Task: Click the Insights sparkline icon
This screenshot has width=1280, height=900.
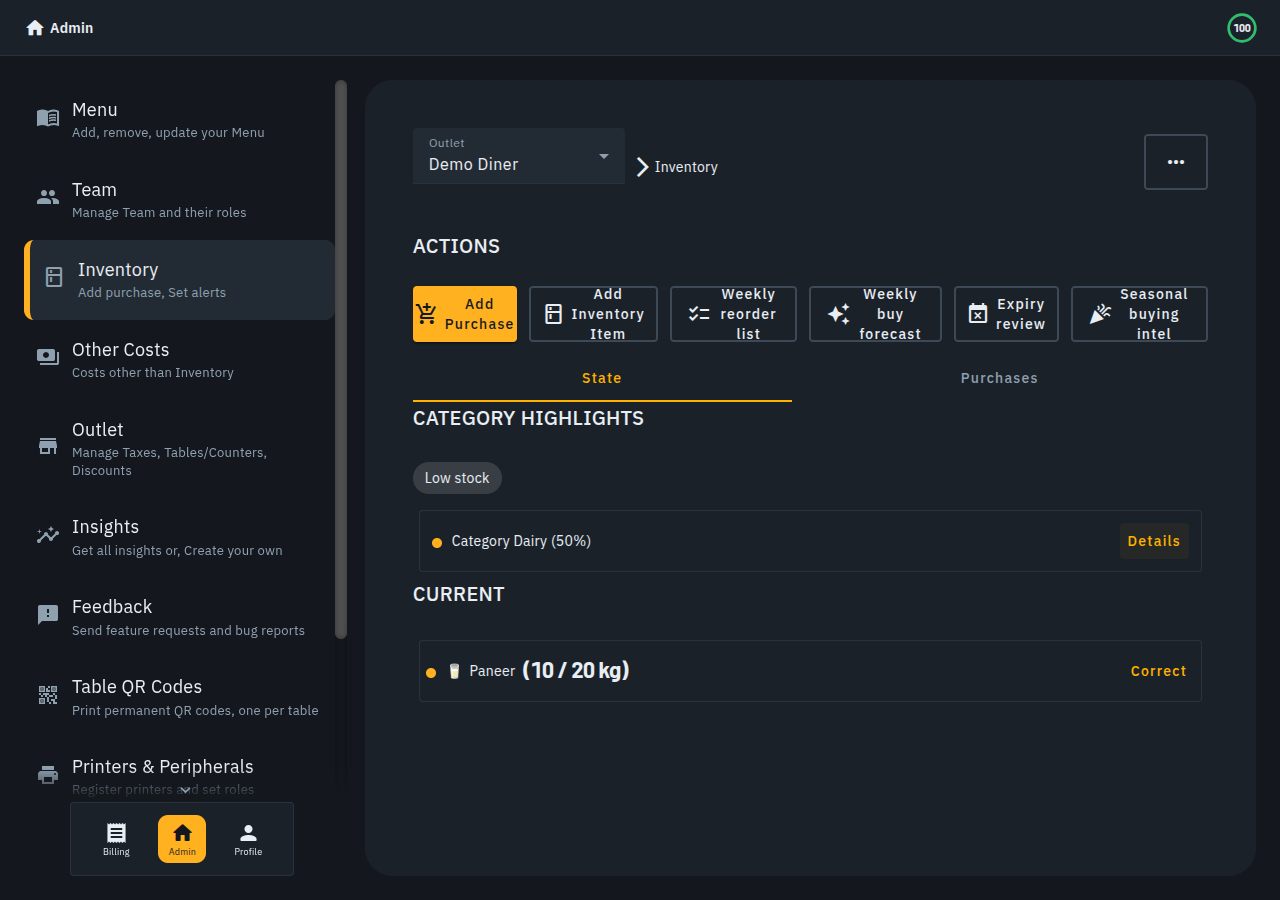Action: pyautogui.click(x=48, y=535)
